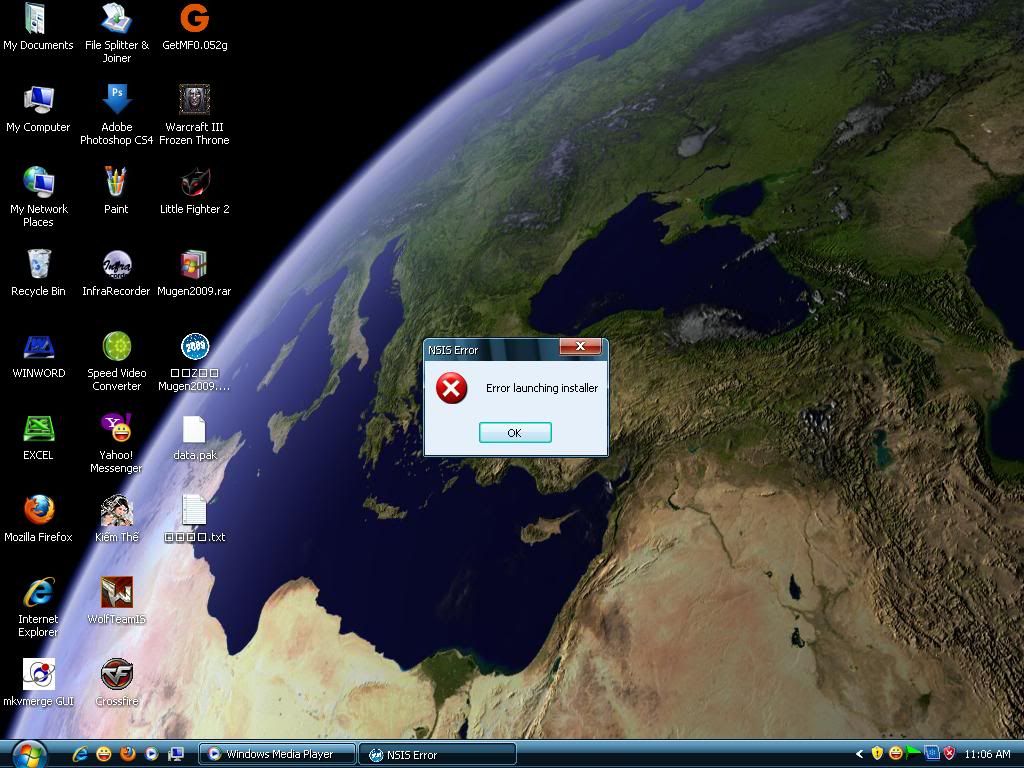Screen dimensions: 1024x768
Task: Expand hidden system tray icons
Action: [859, 754]
